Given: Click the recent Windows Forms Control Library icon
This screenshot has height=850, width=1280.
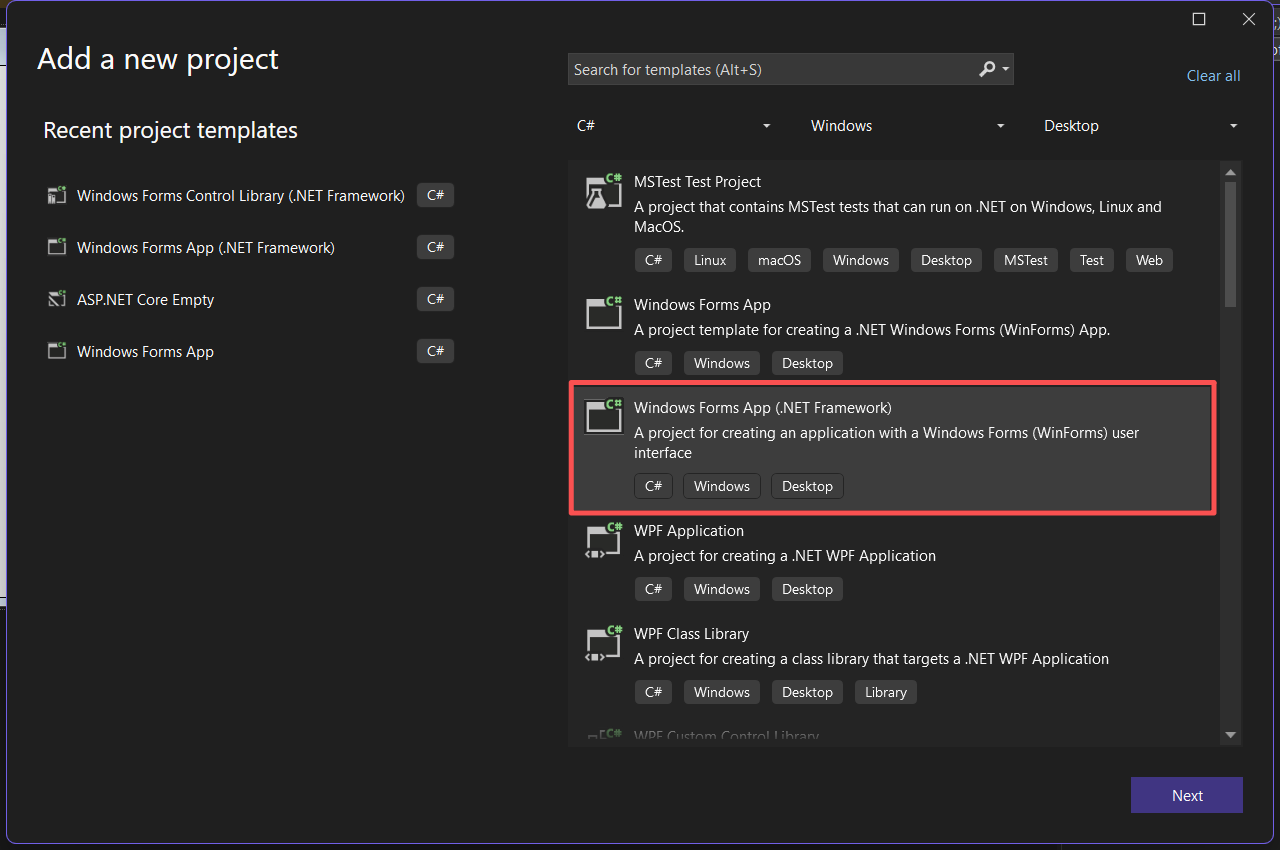Looking at the screenshot, I should [57, 195].
